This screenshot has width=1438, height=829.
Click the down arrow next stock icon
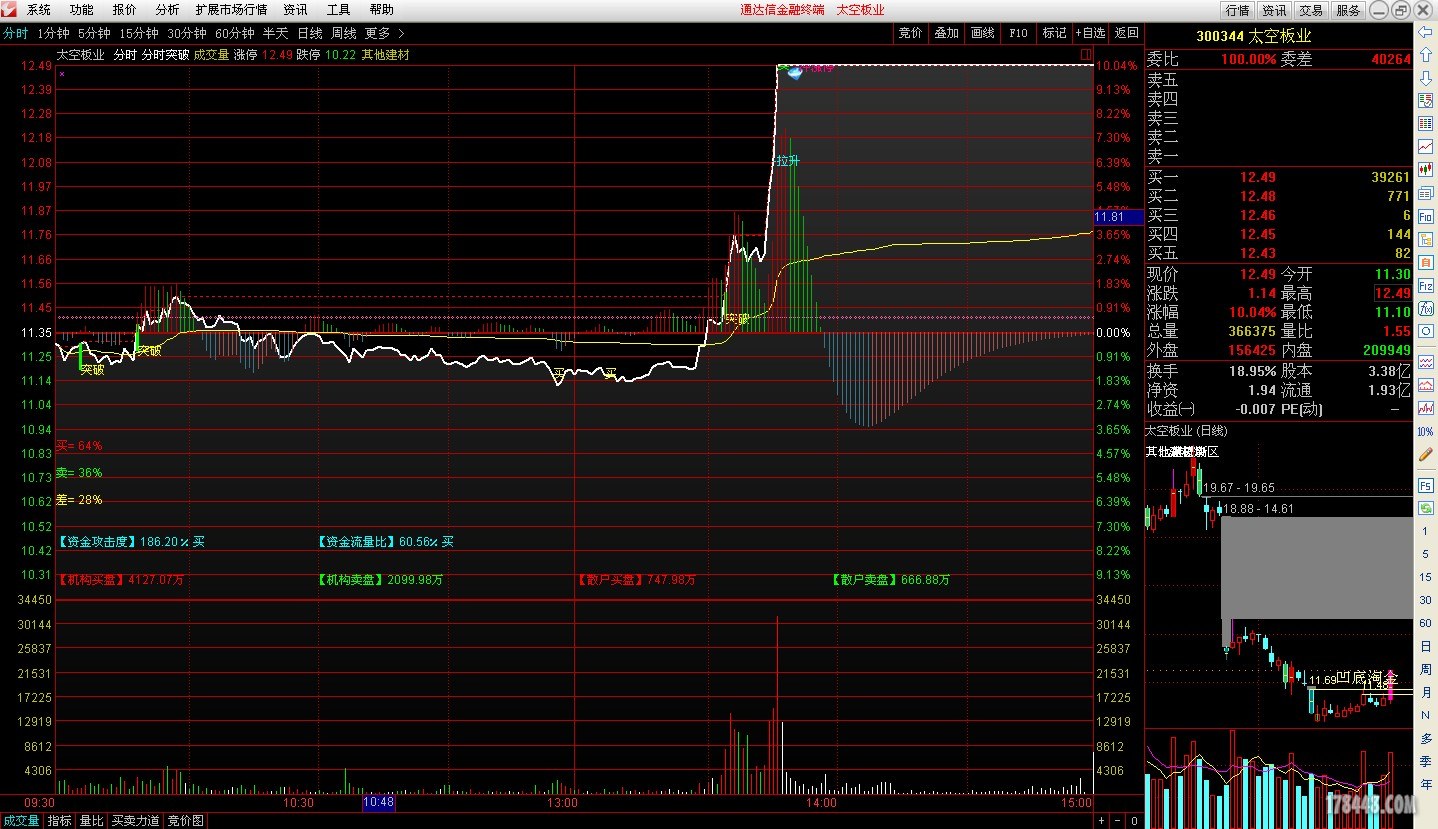(1425, 77)
